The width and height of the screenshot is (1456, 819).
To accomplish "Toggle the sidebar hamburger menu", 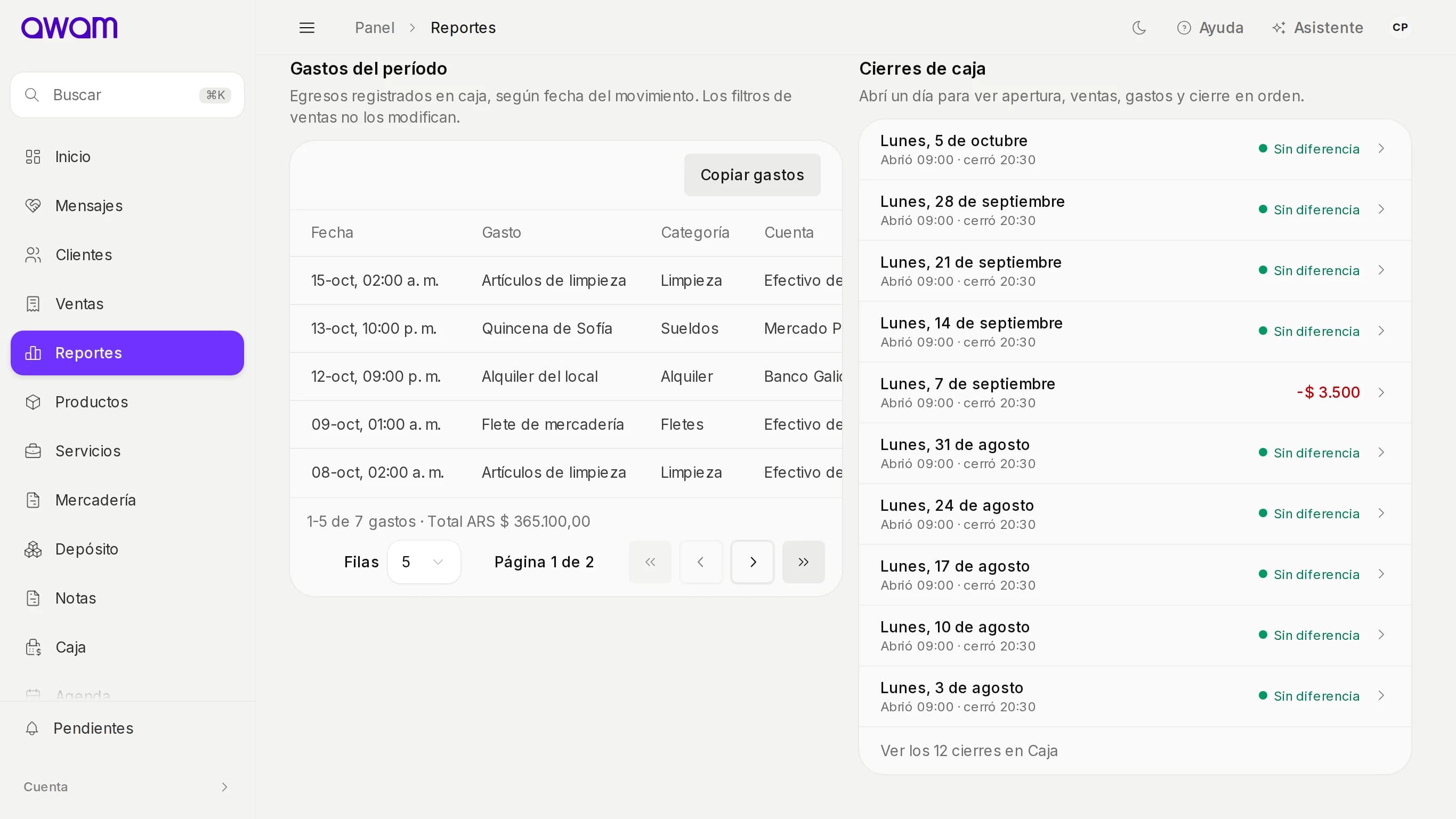I will [306, 28].
